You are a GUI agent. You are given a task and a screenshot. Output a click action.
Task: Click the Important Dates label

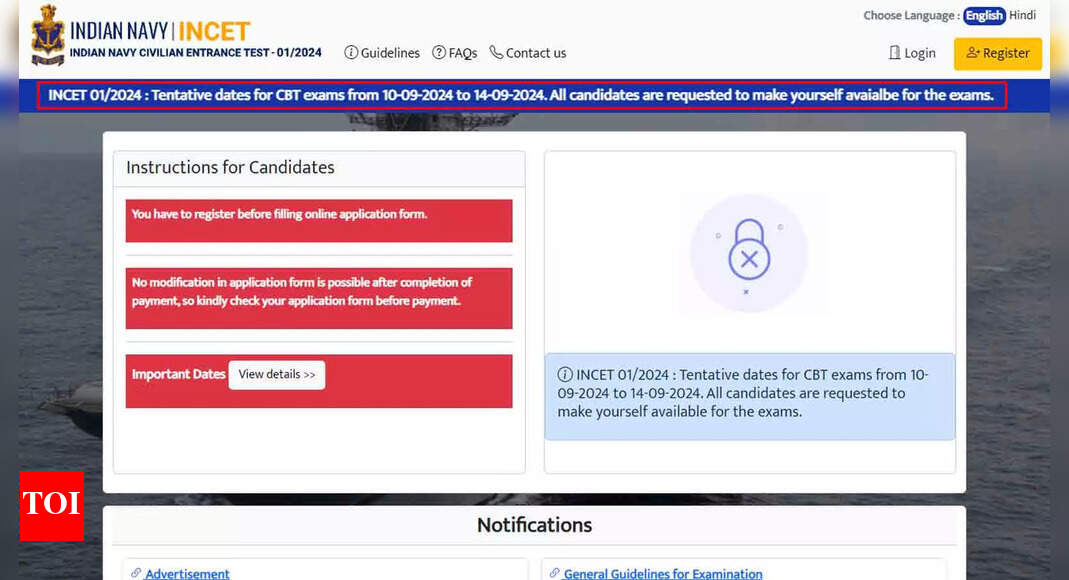coord(178,374)
